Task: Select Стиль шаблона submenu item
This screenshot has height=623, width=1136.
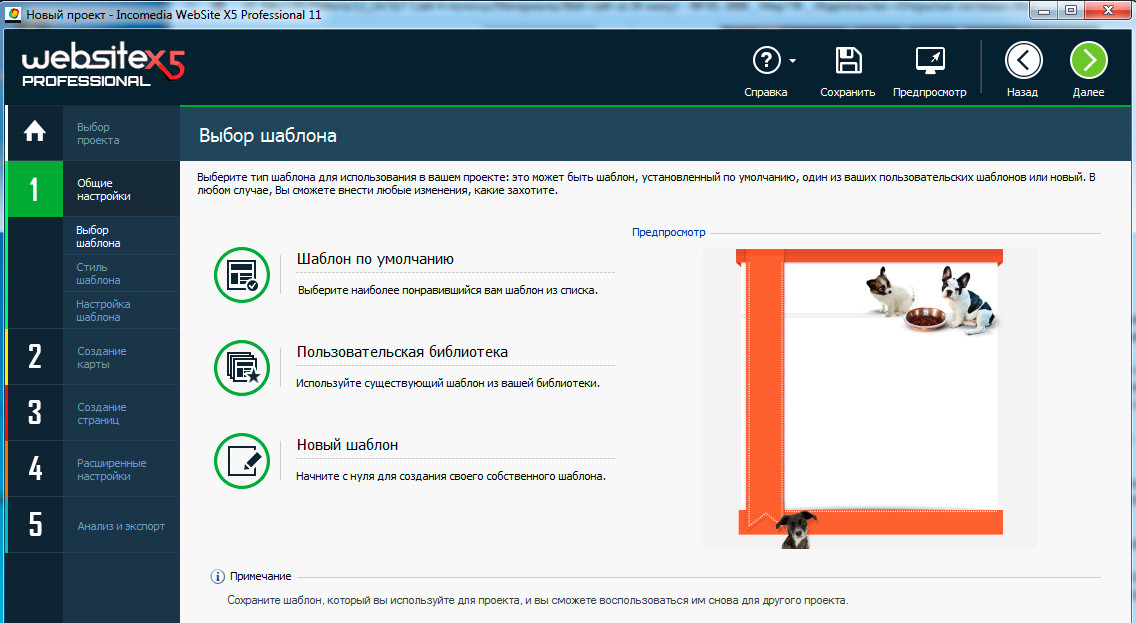Action: click(x=98, y=274)
